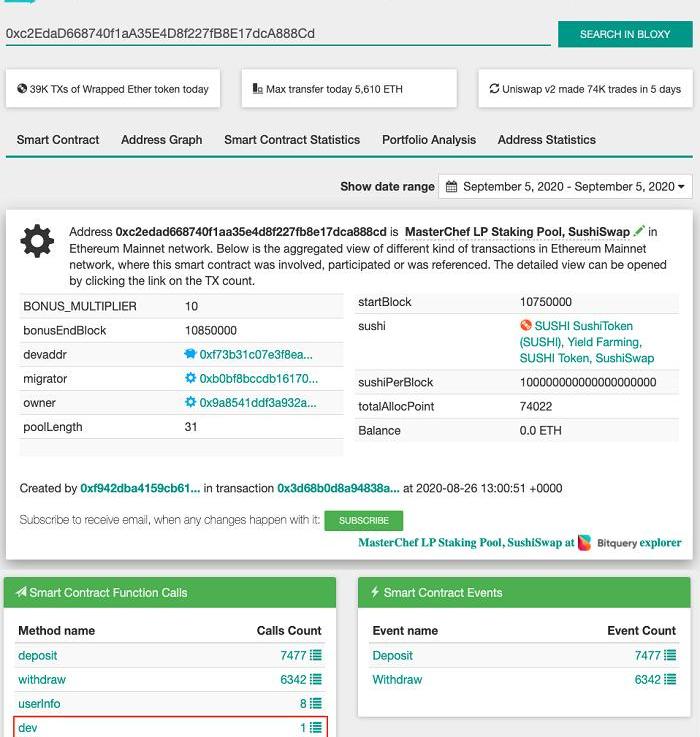Click the Uniswap v2 74K trades card
Screen dimensions: 700x737
(x=585, y=89)
